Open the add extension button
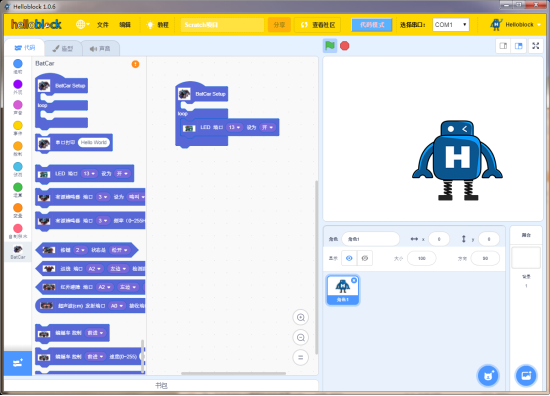 pyautogui.click(x=18, y=363)
